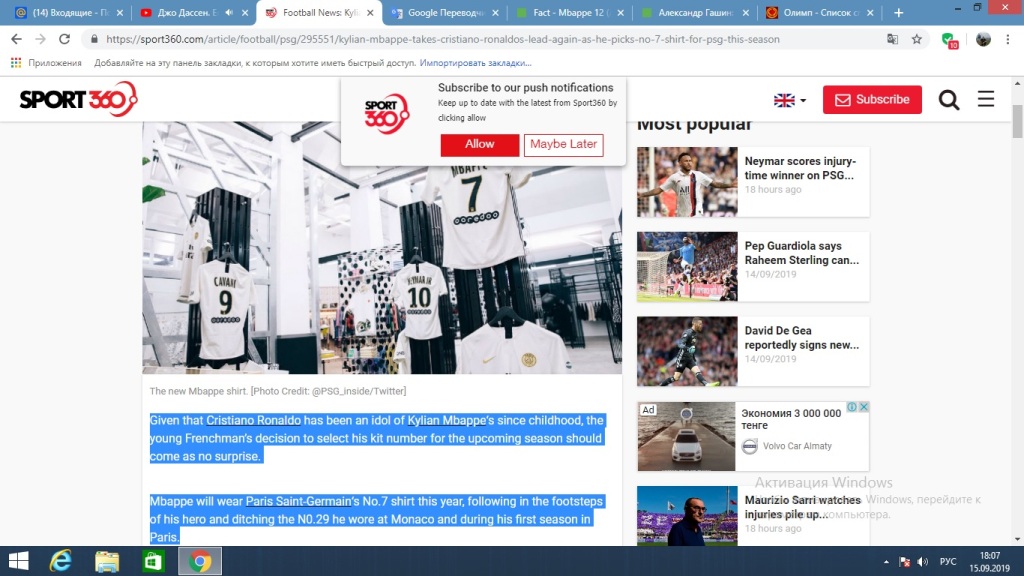Open the Chrome three-dot menu

(1008, 39)
